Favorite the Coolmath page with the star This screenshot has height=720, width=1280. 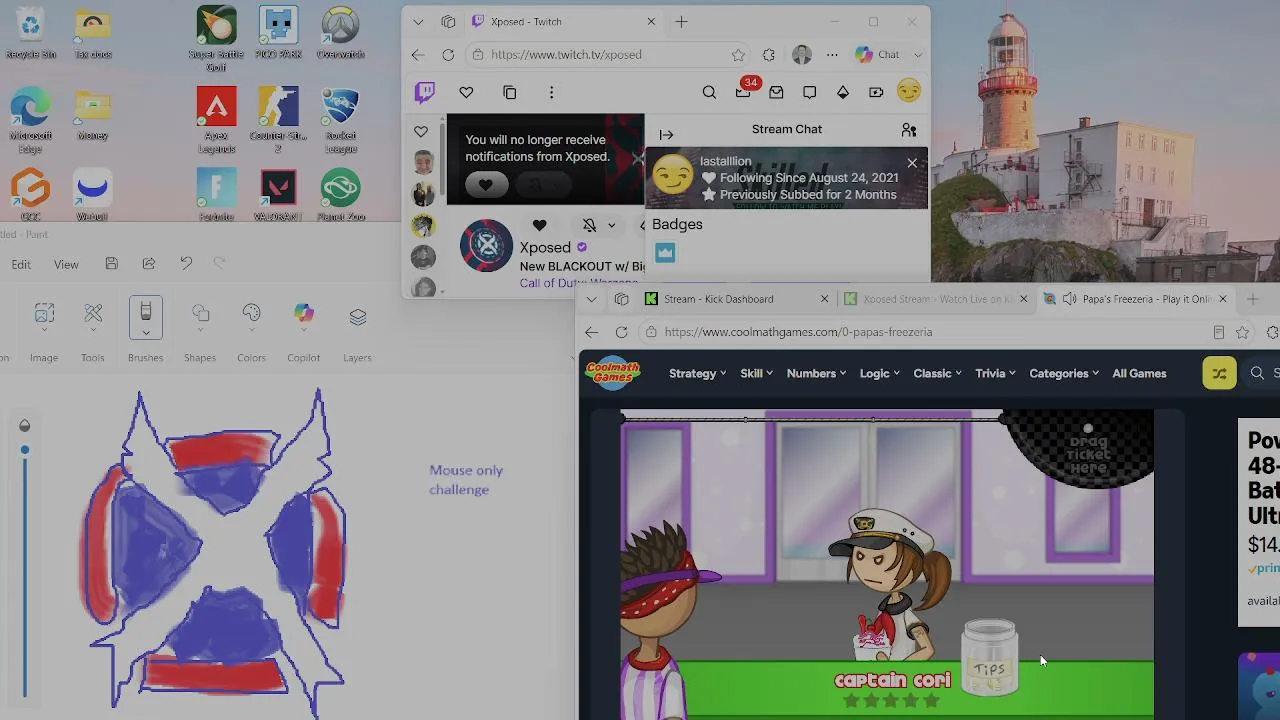click(1242, 332)
